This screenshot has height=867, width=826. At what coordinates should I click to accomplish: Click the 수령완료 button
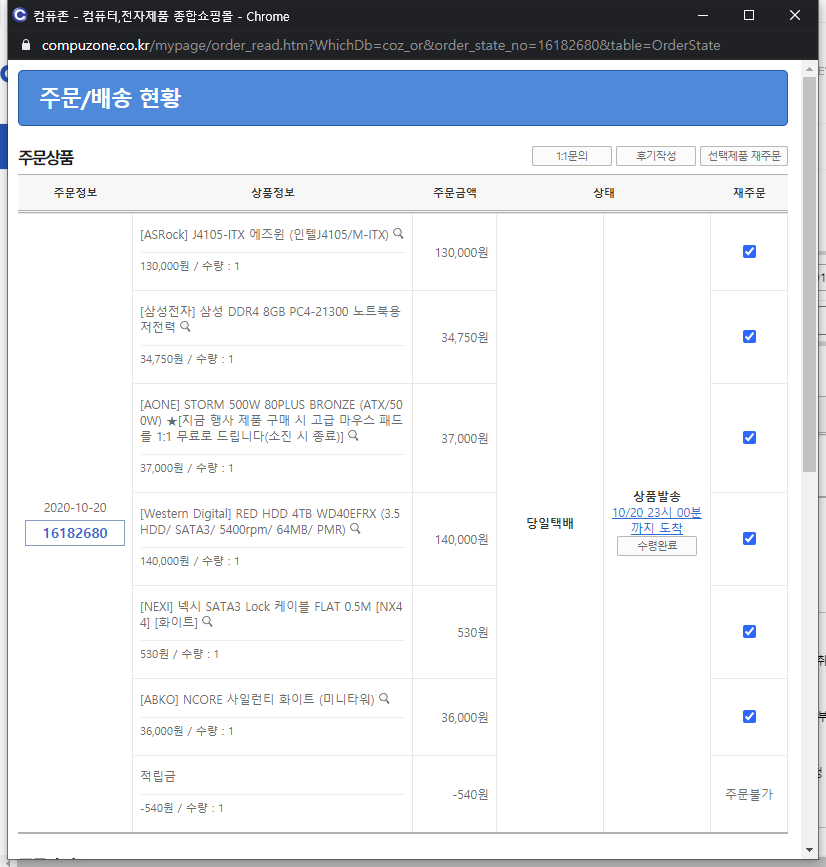tap(657, 546)
